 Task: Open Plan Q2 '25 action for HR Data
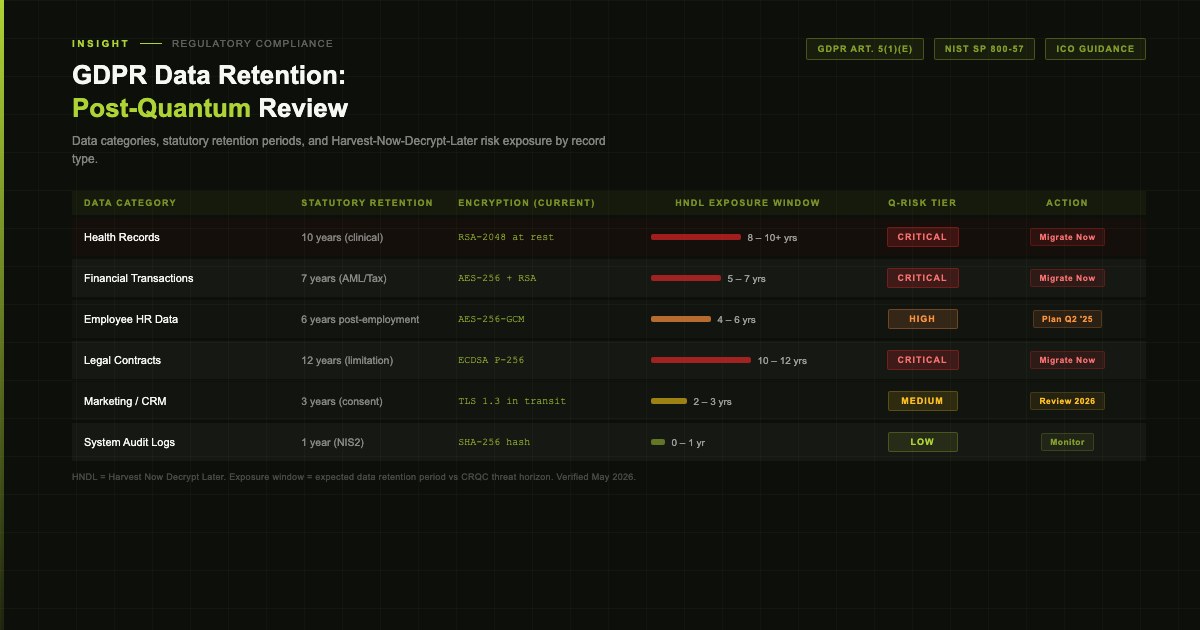(1067, 319)
